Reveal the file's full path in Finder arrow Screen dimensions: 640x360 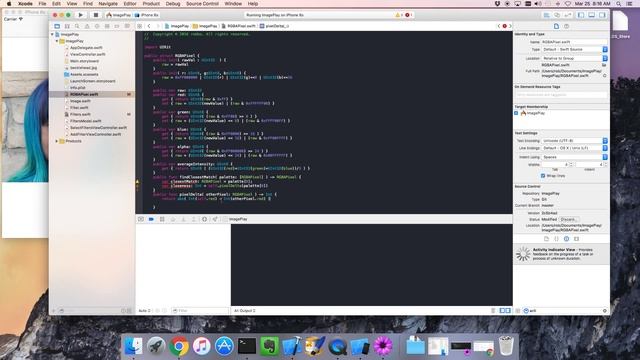(604, 76)
